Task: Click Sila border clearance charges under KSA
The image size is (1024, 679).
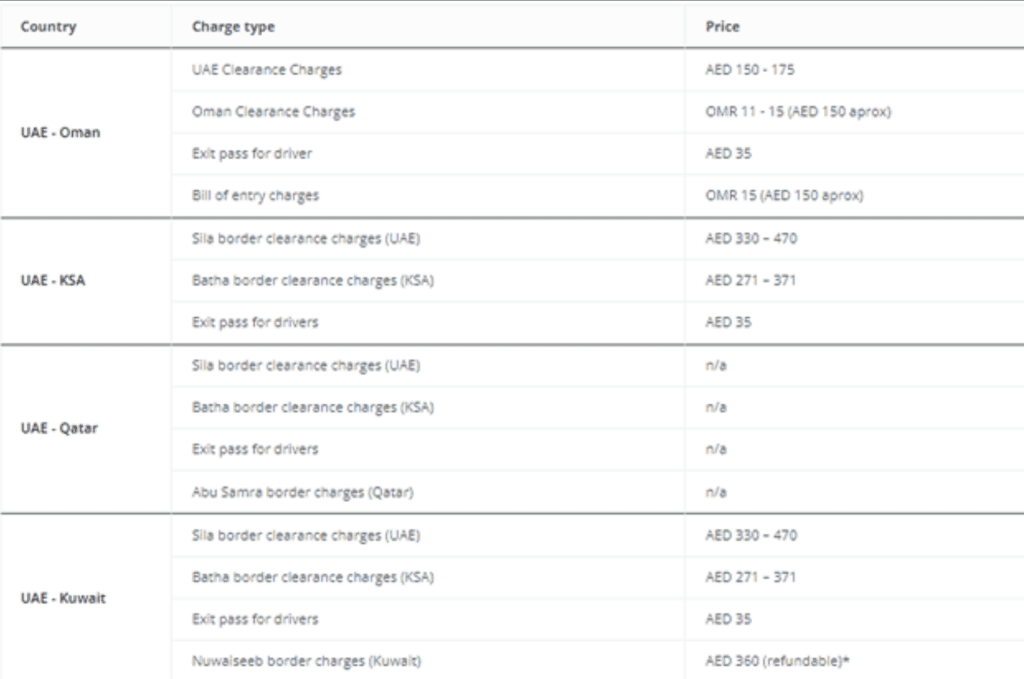Action: 306,239
